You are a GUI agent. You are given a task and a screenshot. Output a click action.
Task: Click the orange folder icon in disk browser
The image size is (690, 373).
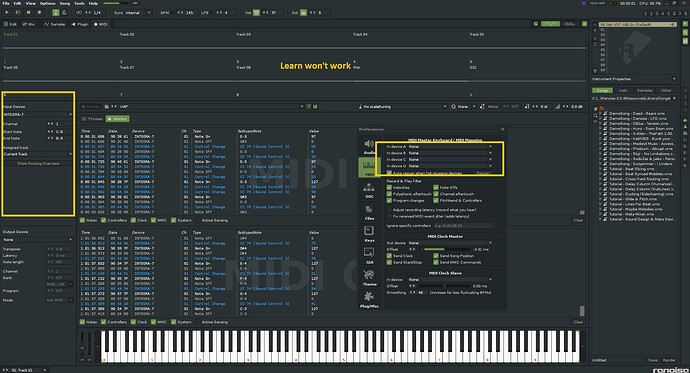click(x=602, y=108)
